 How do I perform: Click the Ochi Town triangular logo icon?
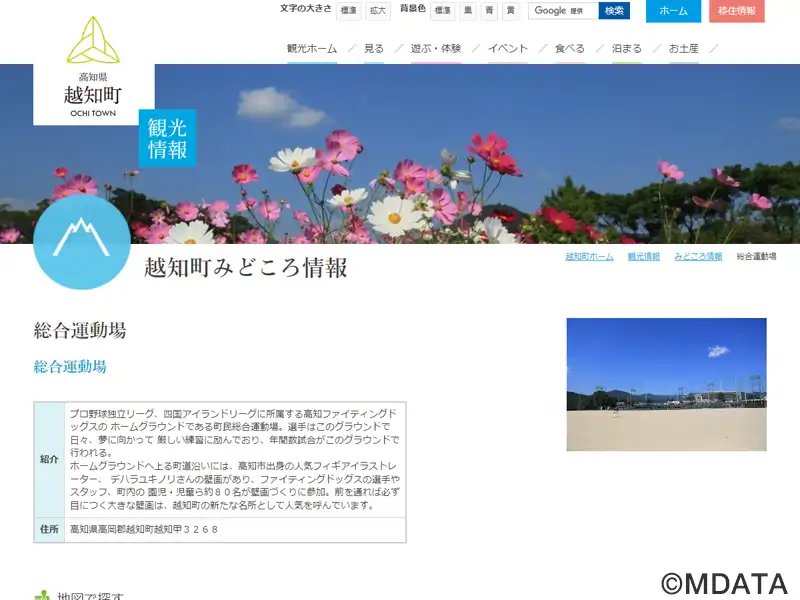click(93, 40)
